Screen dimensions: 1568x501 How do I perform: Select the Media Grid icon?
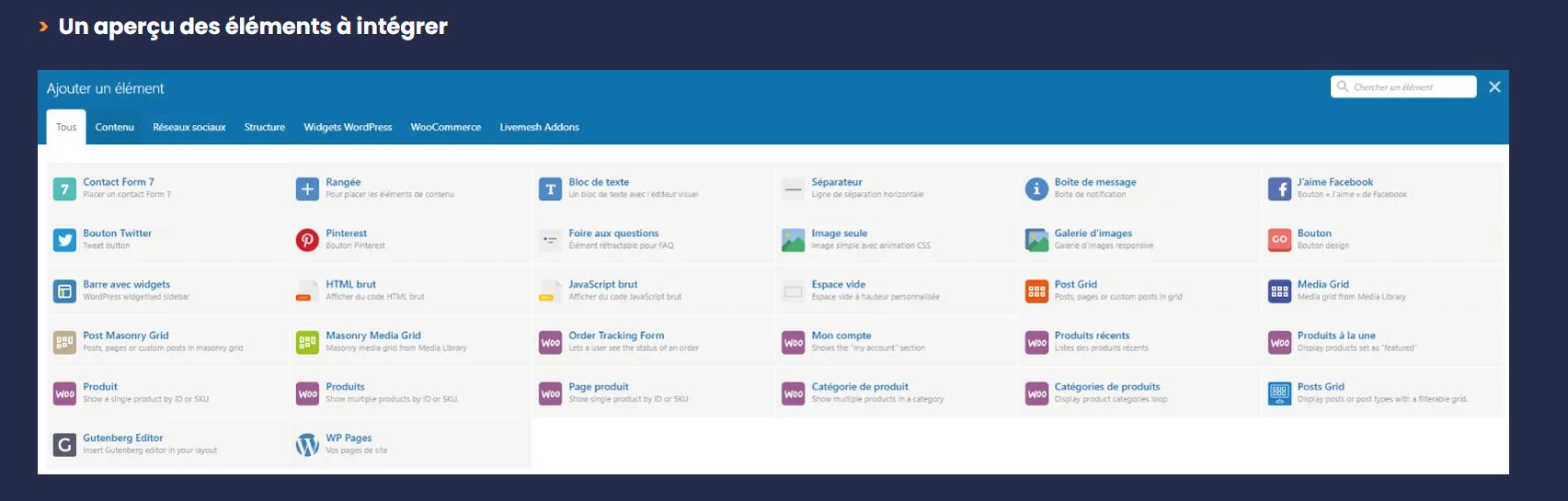(1279, 291)
